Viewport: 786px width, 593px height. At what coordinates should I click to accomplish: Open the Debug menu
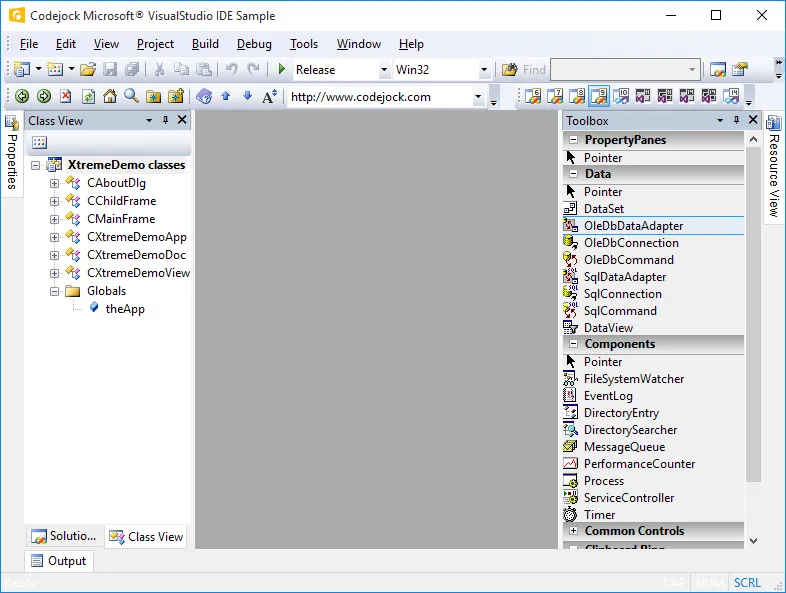254,44
